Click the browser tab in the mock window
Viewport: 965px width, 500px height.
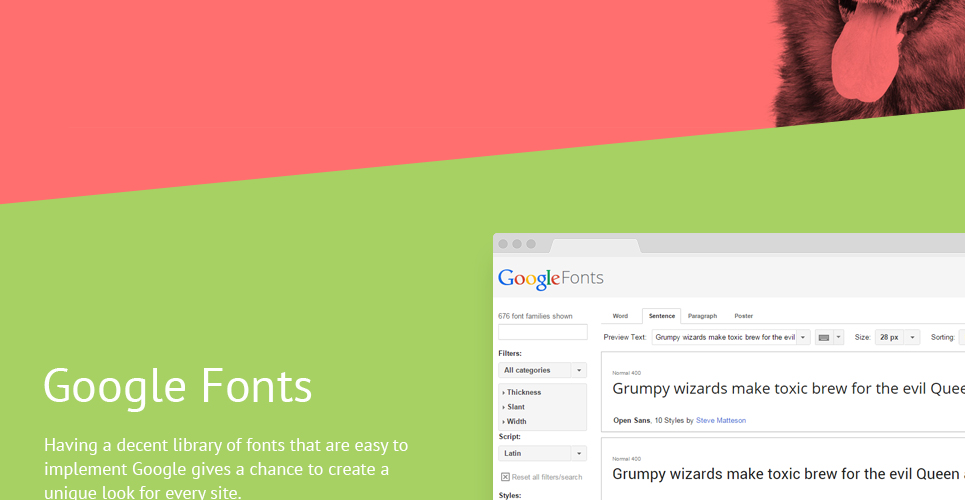(x=595, y=246)
